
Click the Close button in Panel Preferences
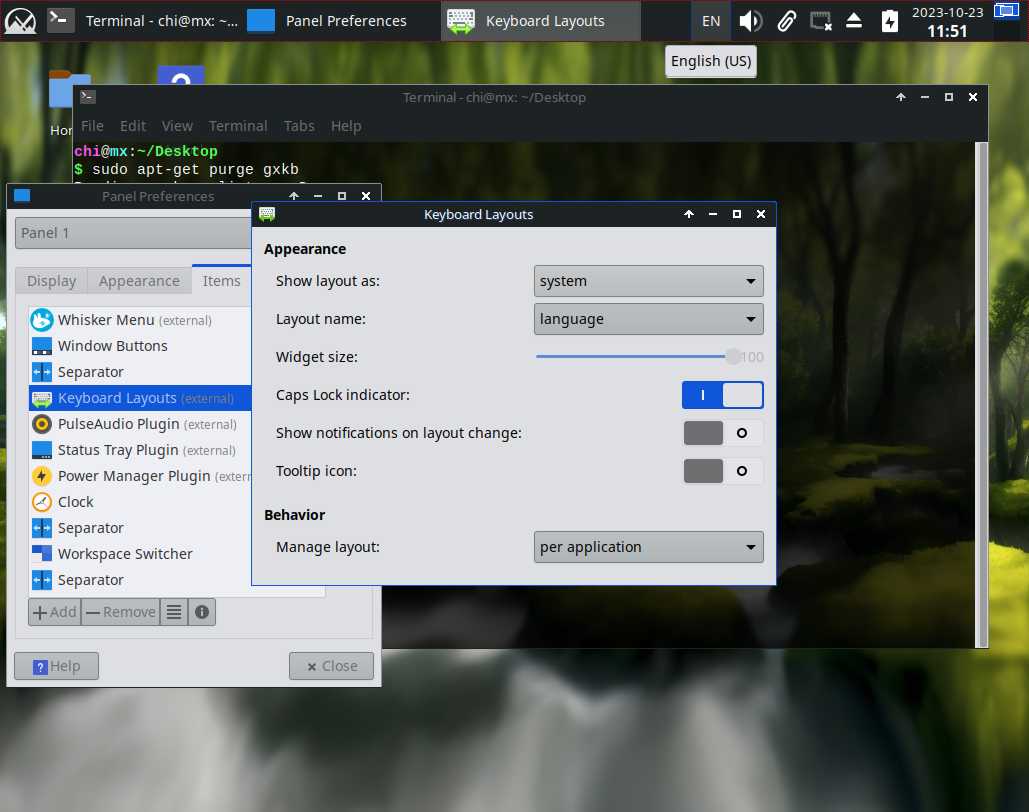pyautogui.click(x=331, y=666)
